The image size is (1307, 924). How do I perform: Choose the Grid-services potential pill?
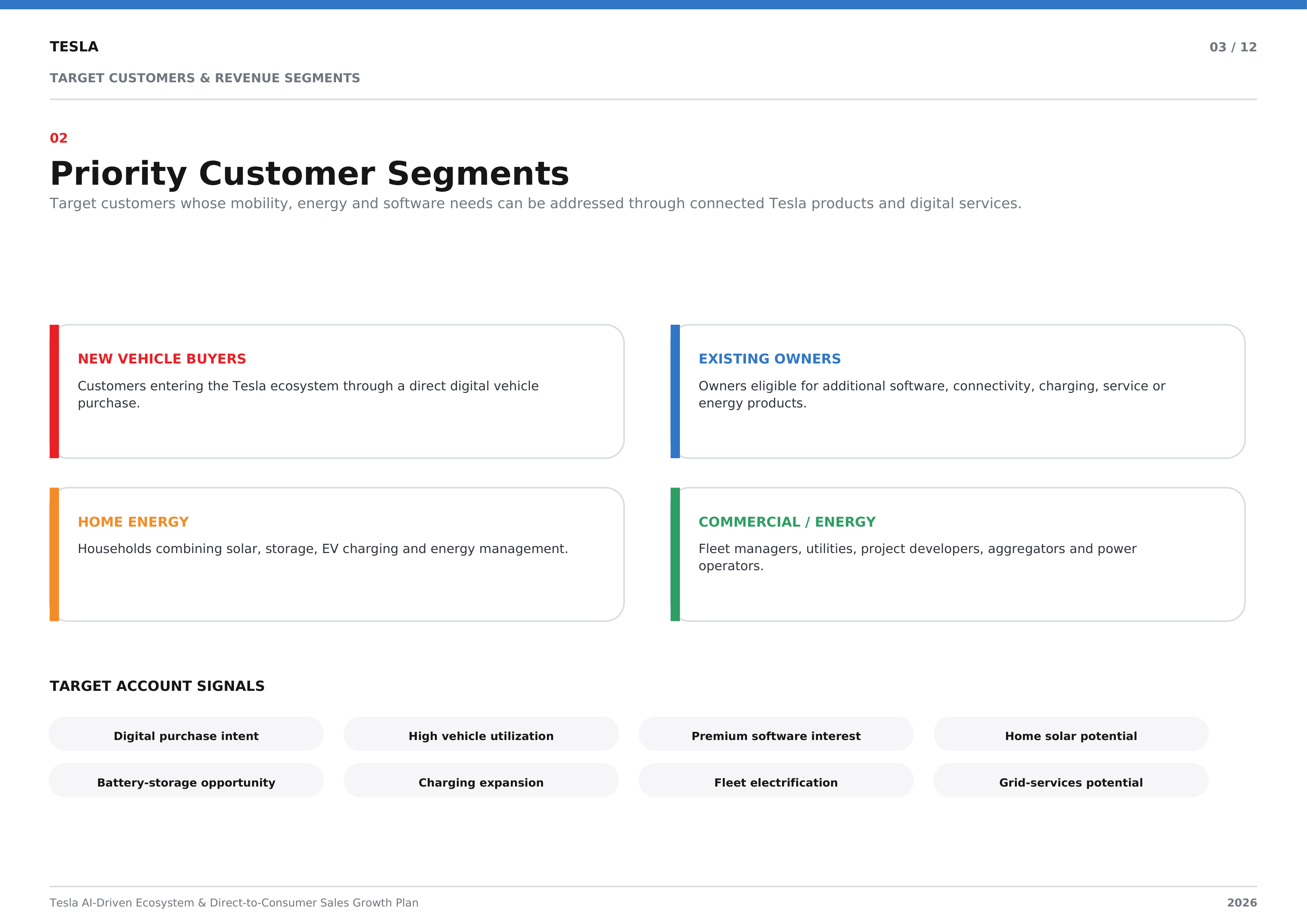[1071, 781]
